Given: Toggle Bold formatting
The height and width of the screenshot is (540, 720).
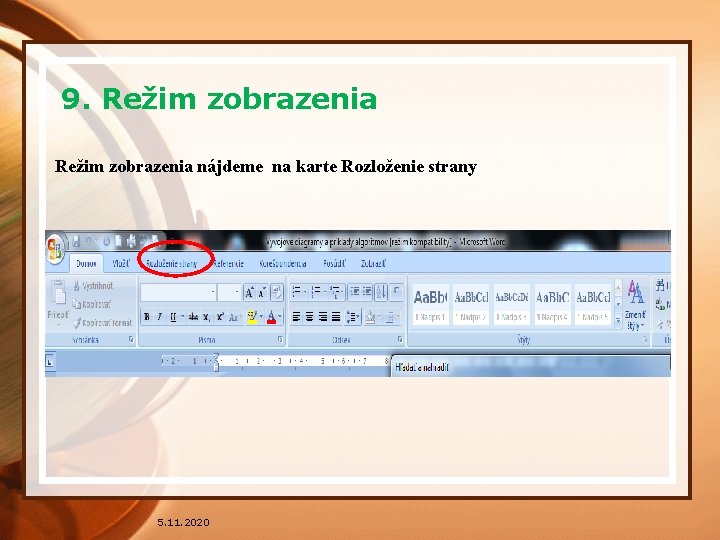Looking at the screenshot, I should [147, 317].
